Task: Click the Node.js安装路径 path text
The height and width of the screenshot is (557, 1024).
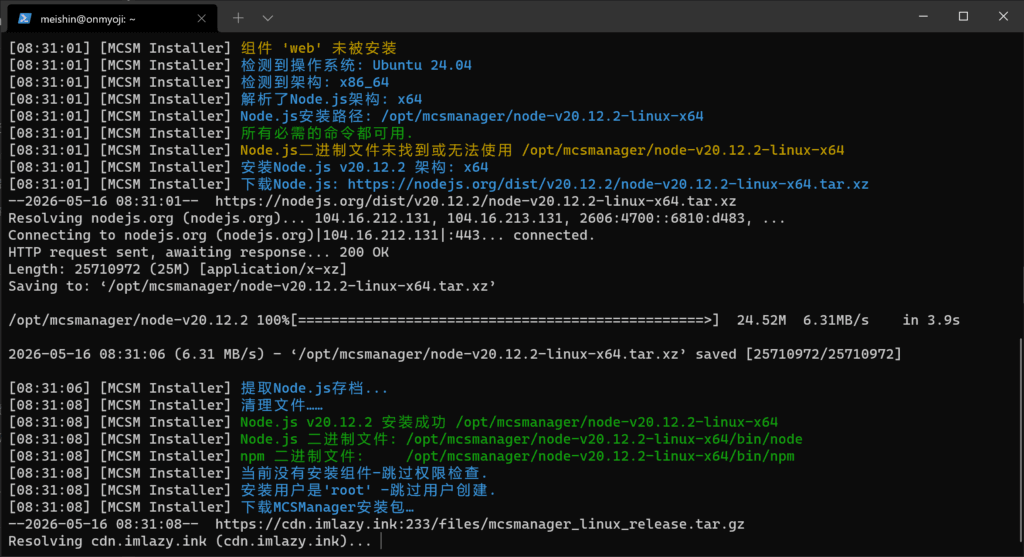Action: click(542, 116)
